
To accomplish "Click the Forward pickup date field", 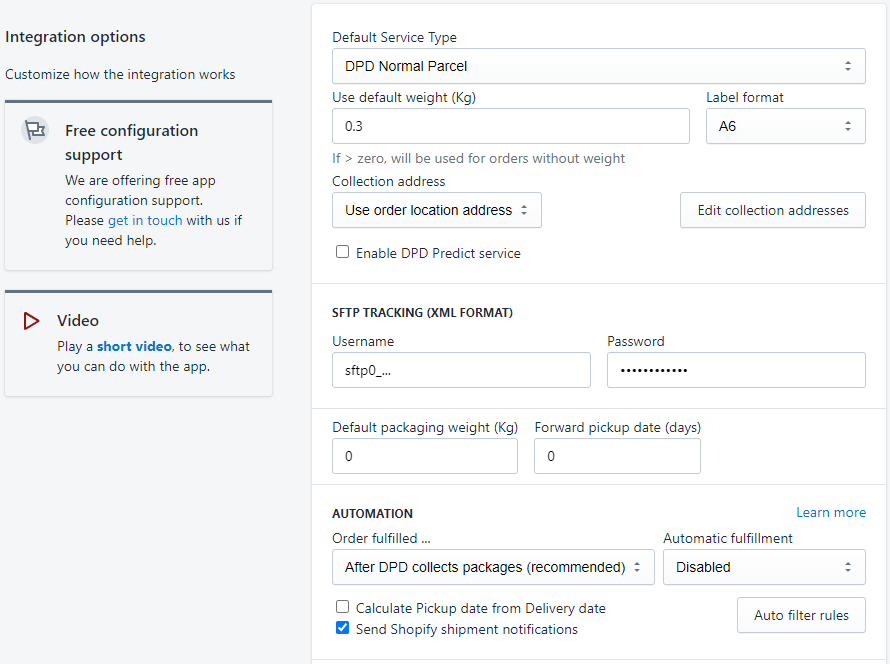I will [x=617, y=456].
